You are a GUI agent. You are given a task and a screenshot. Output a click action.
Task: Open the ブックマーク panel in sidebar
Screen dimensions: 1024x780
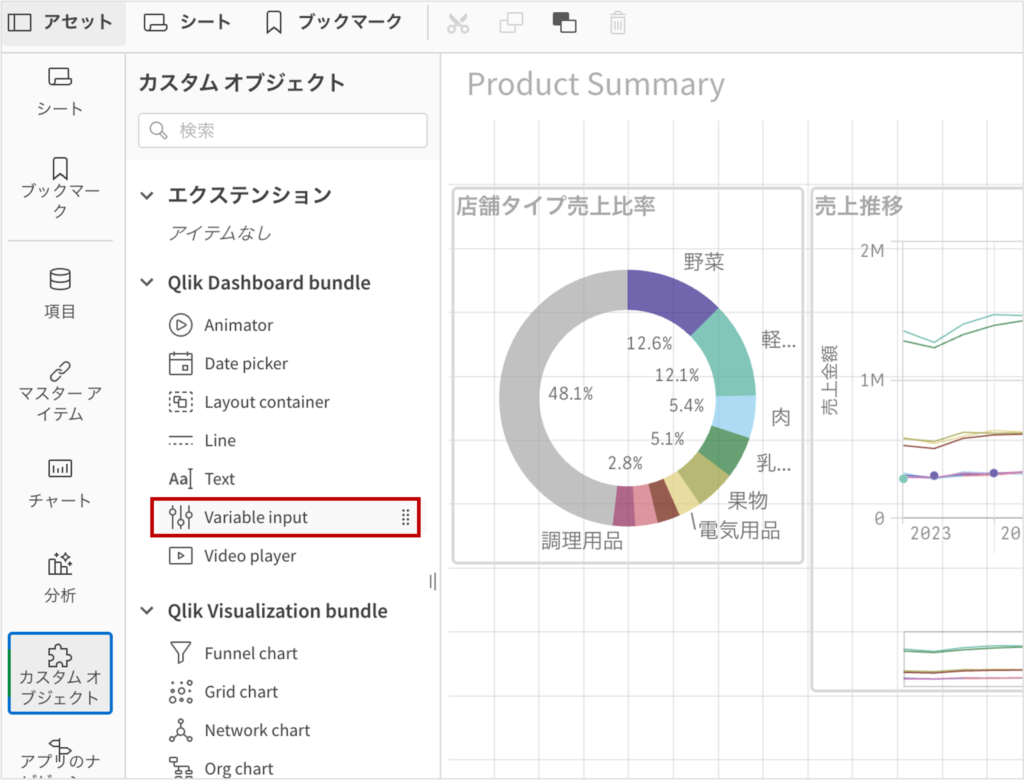pyautogui.click(x=60, y=187)
